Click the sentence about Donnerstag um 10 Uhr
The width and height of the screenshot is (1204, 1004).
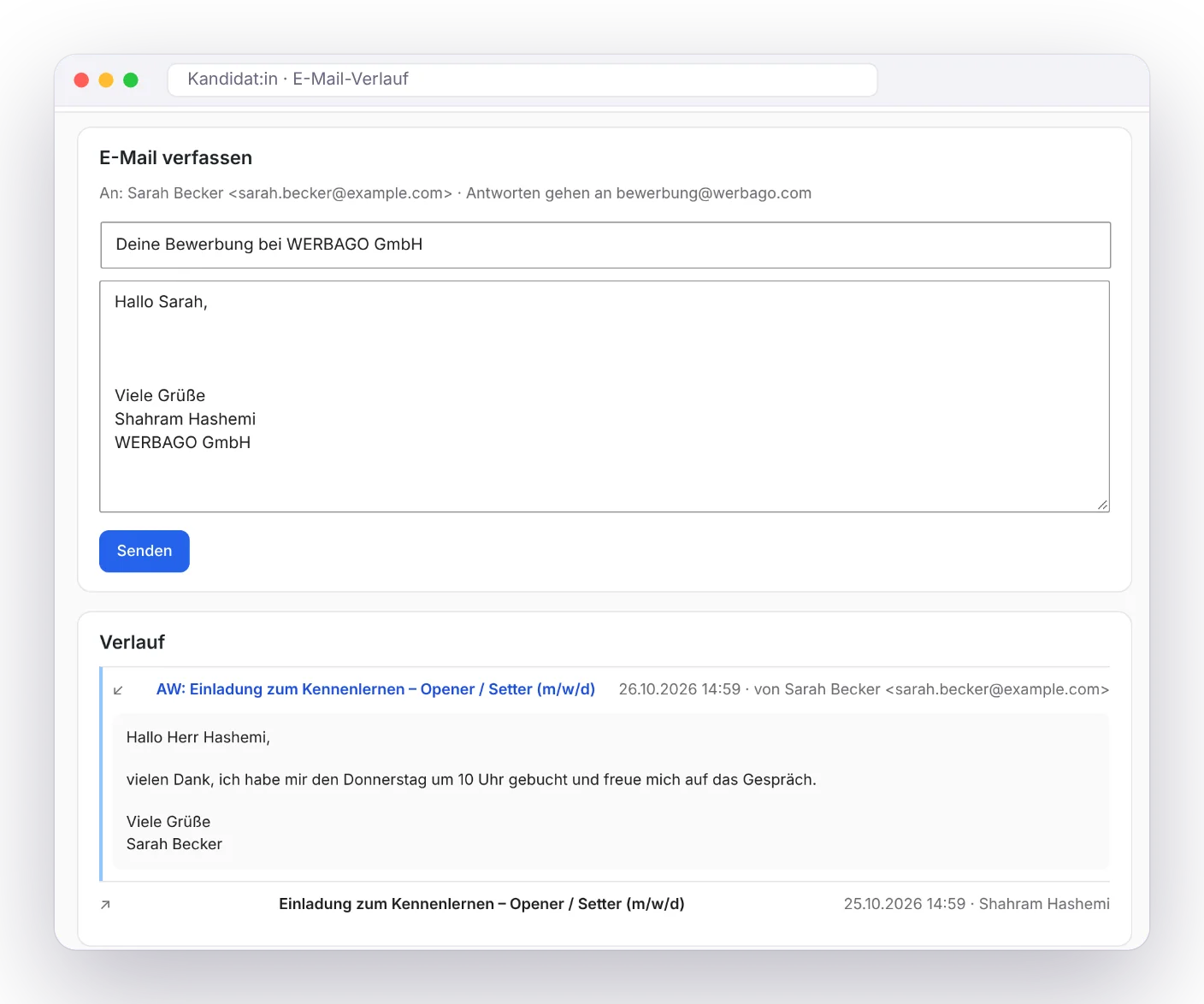click(x=471, y=780)
